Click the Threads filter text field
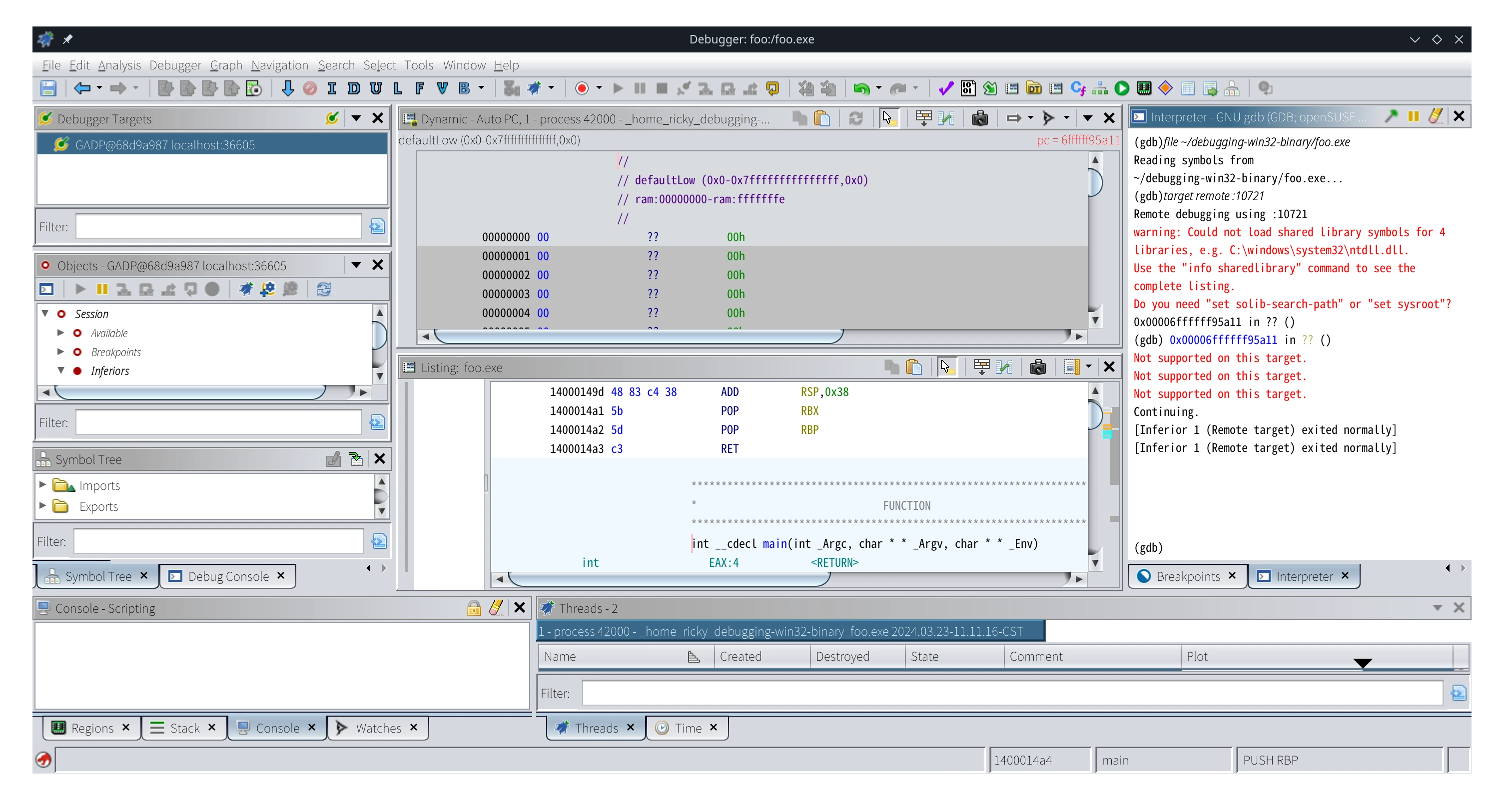This screenshot has width=1504, height=812. pyautogui.click(x=1011, y=693)
